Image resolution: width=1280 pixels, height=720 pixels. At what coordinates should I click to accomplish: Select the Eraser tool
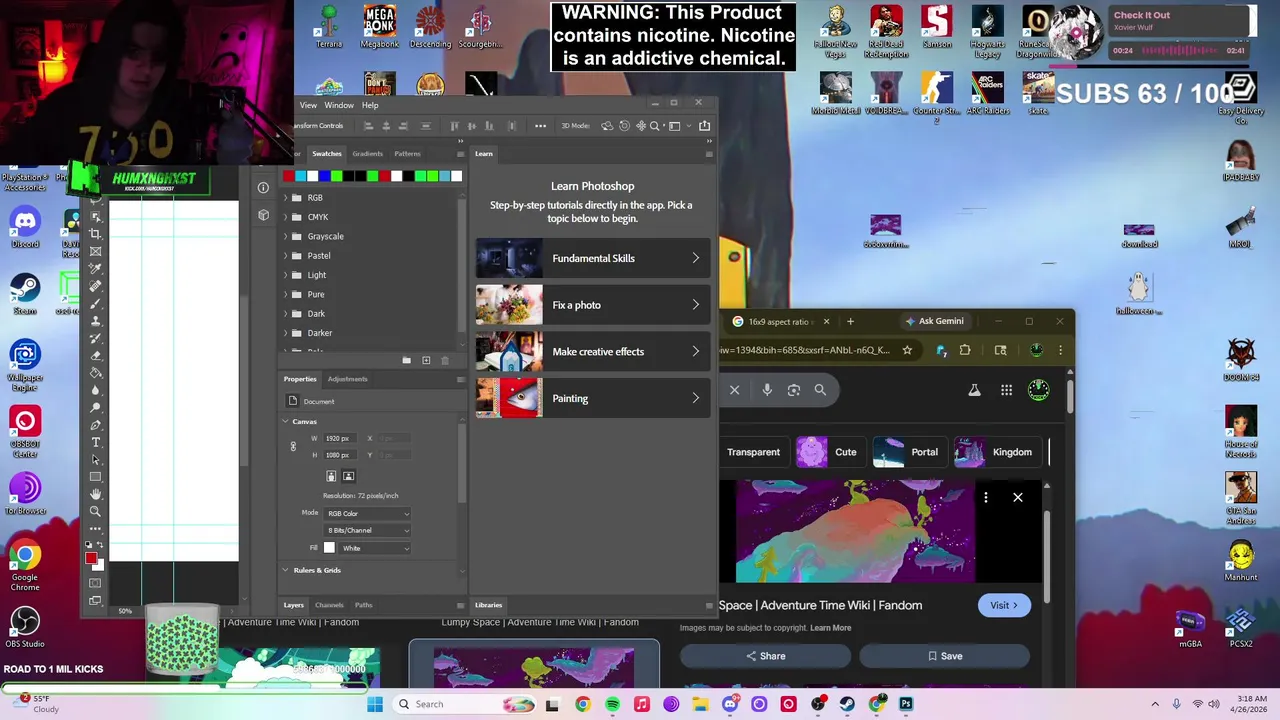click(x=95, y=355)
